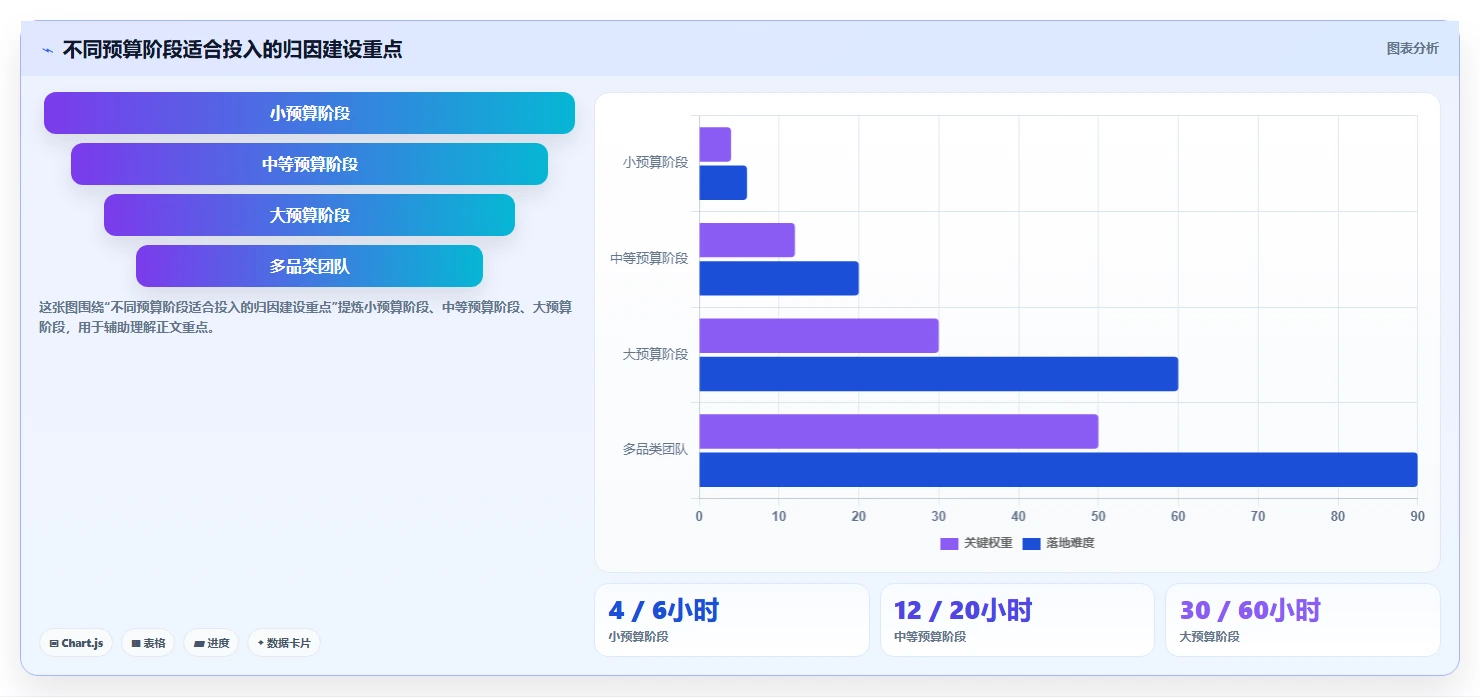Select the 多品类团队 funnel bar

[x=309, y=266]
